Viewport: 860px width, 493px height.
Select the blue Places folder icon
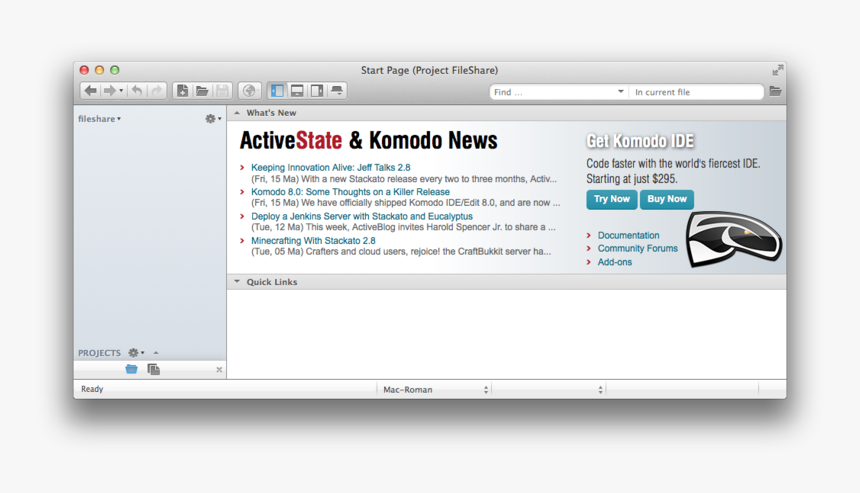pyautogui.click(x=131, y=369)
